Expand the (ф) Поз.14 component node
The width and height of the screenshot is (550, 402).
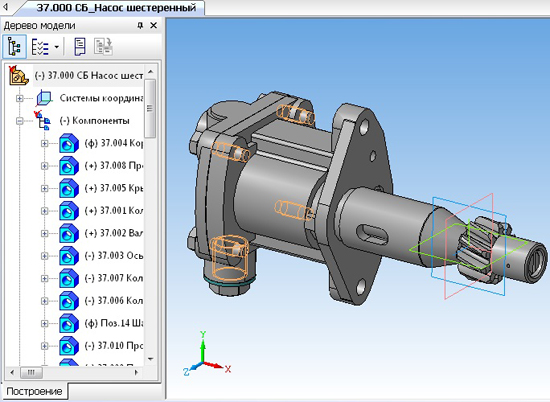click(45, 323)
